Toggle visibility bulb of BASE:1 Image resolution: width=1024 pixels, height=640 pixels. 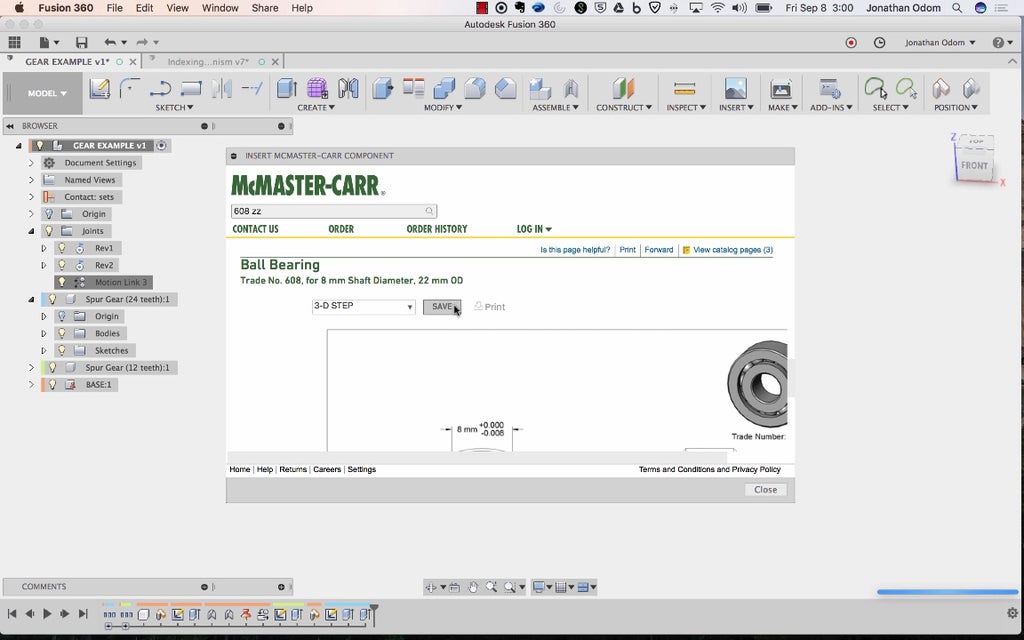click(53, 385)
